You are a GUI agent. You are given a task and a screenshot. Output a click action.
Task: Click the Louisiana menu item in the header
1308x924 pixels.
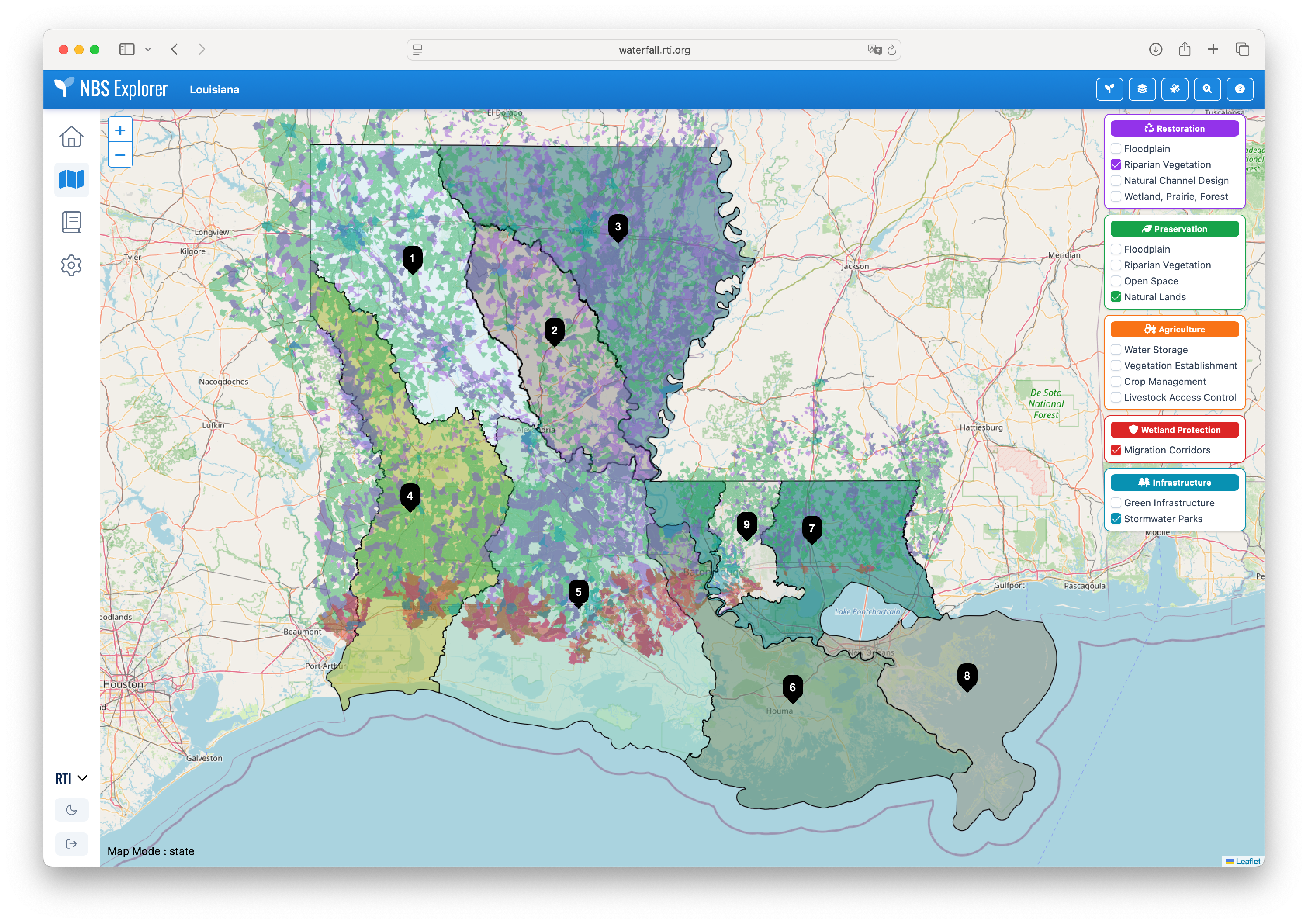214,90
